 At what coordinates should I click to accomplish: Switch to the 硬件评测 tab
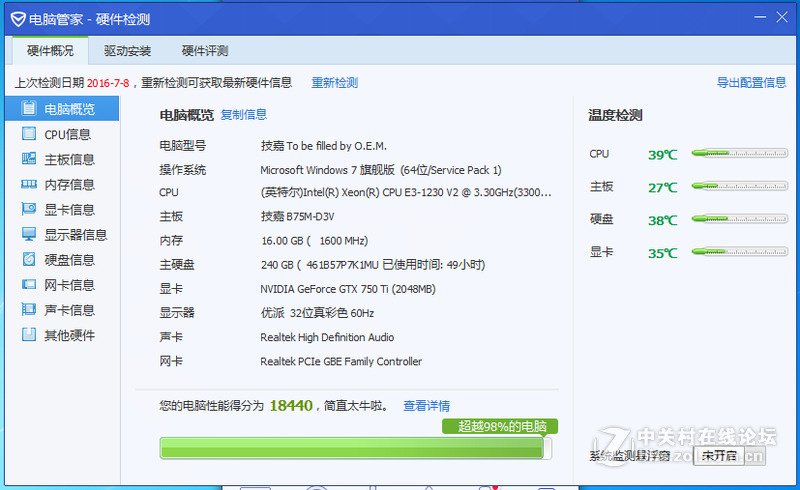[x=205, y=51]
